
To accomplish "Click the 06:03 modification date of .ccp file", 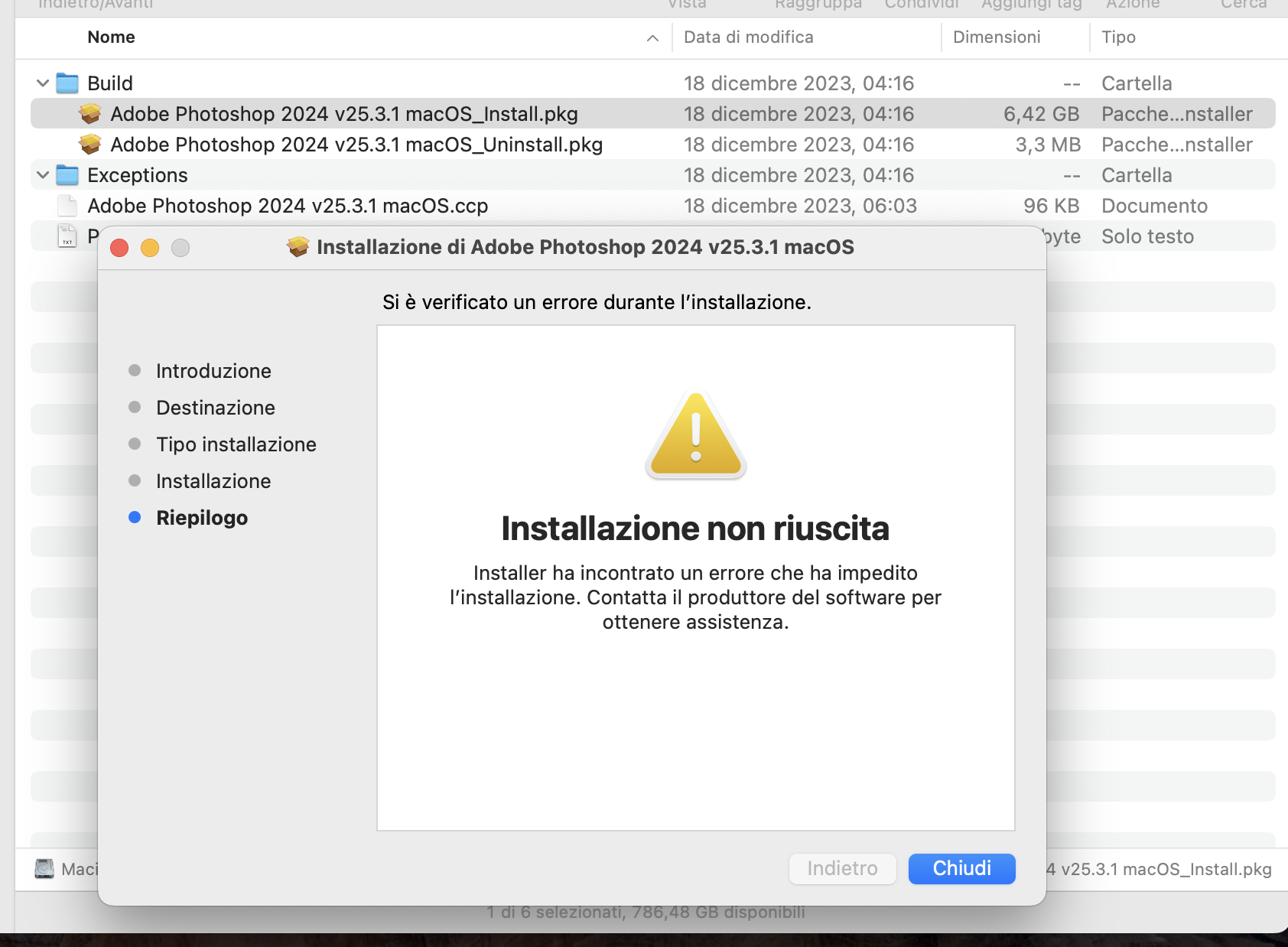I will (x=800, y=206).
